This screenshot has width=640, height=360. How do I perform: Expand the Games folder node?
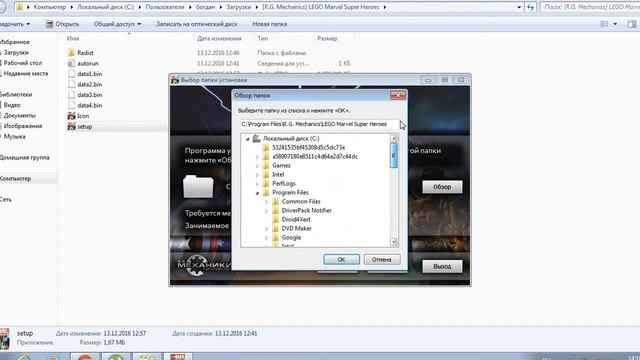257,166
